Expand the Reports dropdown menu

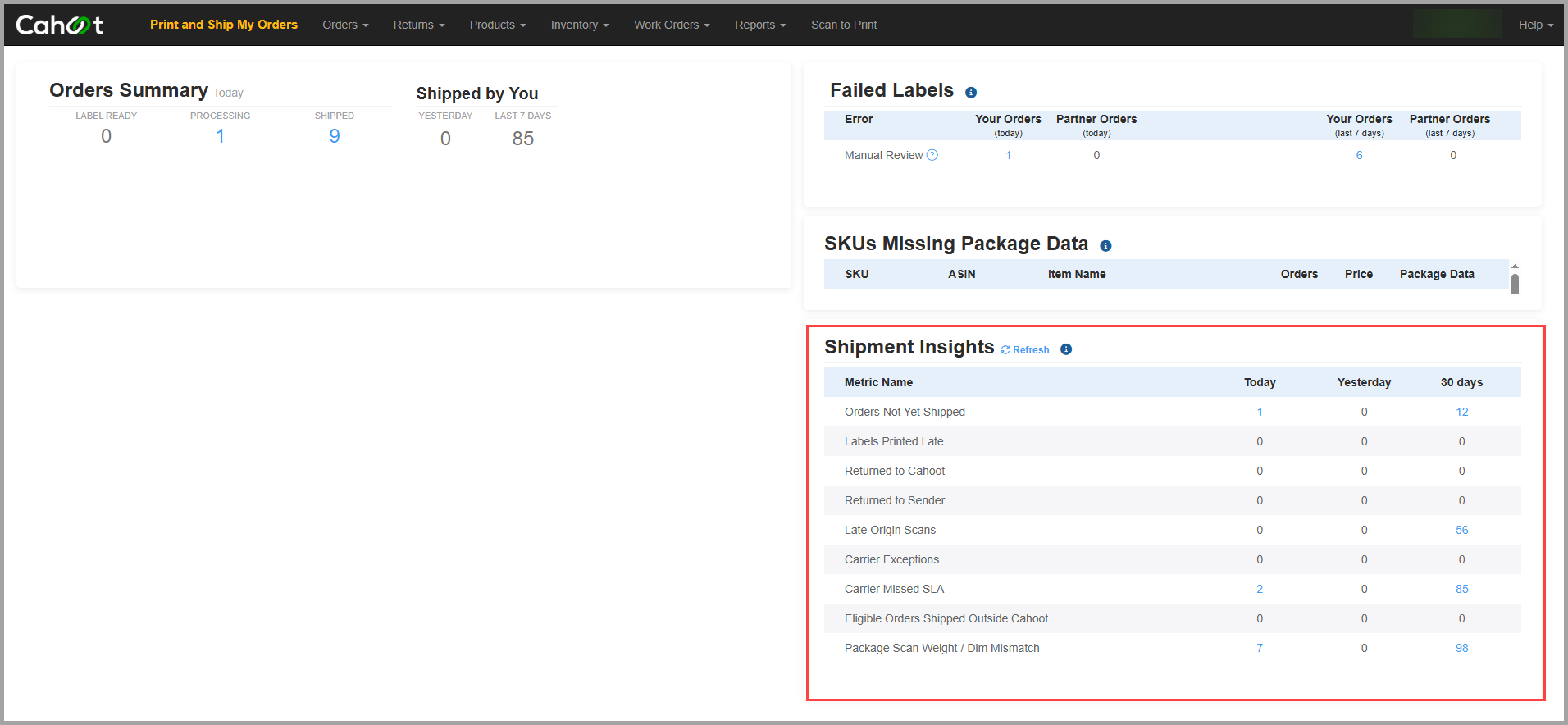(760, 25)
